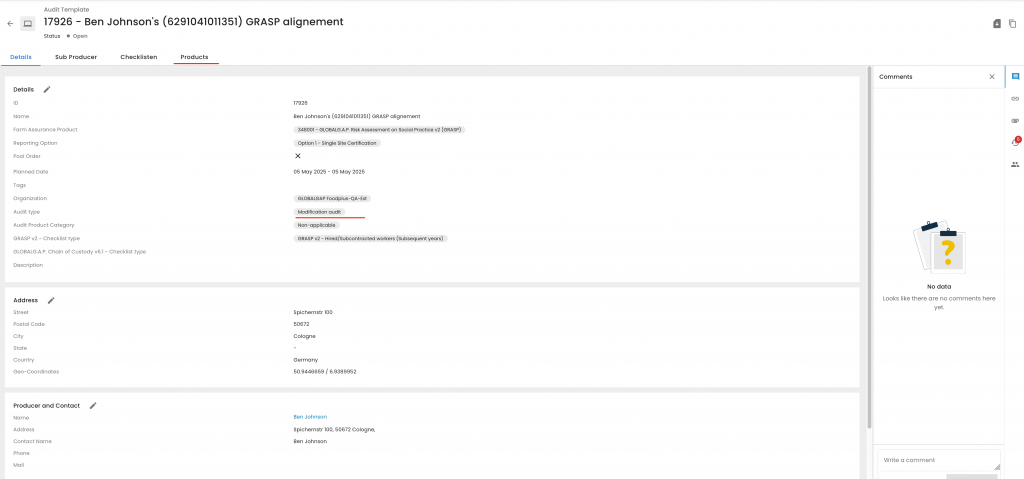Image resolution: width=1024 pixels, height=479 pixels.
Task: Open the Ben Johnson producer link
Action: tap(310, 417)
